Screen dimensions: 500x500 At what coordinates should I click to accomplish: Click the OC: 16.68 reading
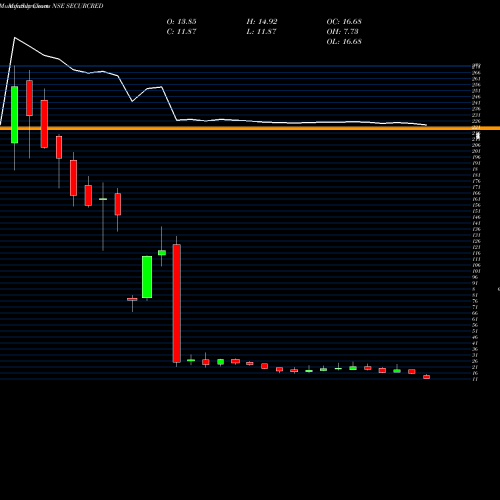pyautogui.click(x=344, y=22)
